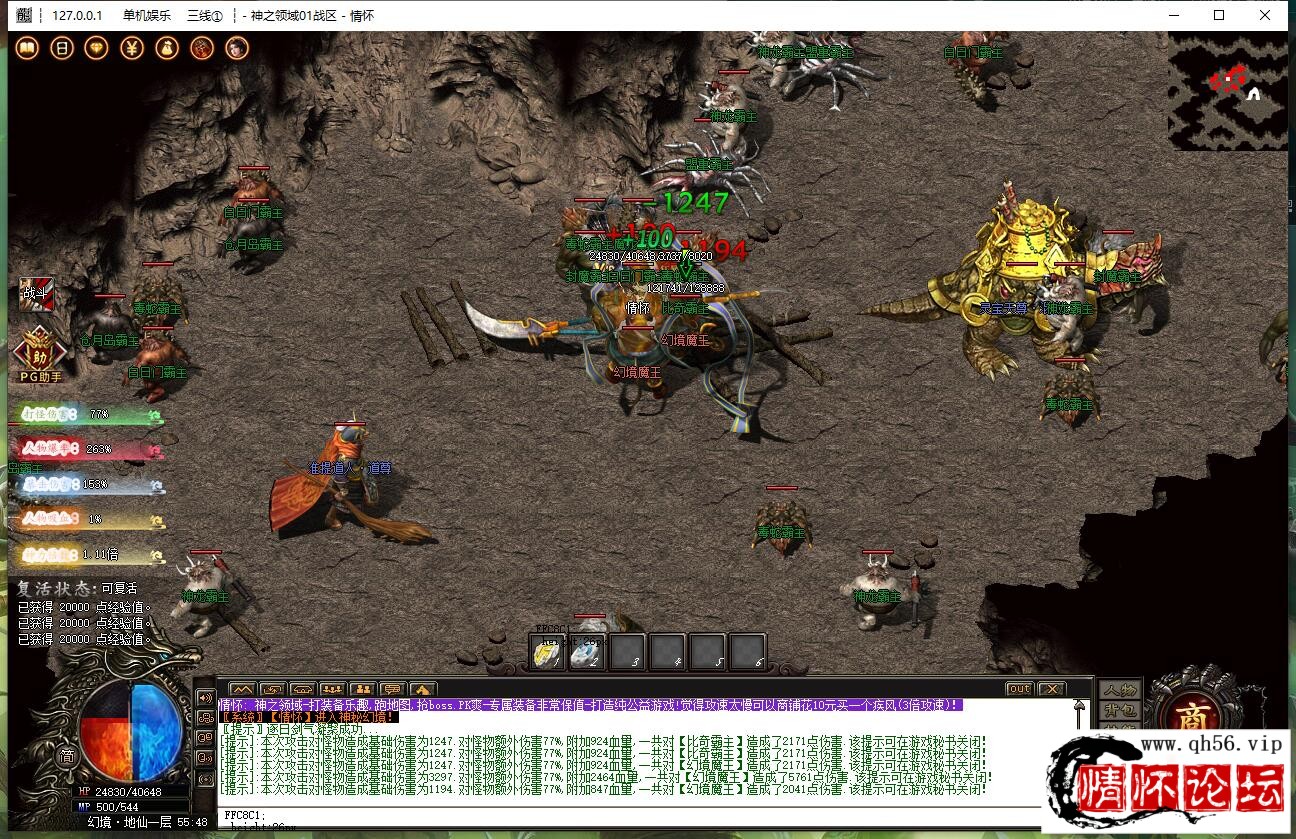Use skill in hotbar slot 1
Screen dimensions: 1296x839
pyautogui.click(x=548, y=652)
